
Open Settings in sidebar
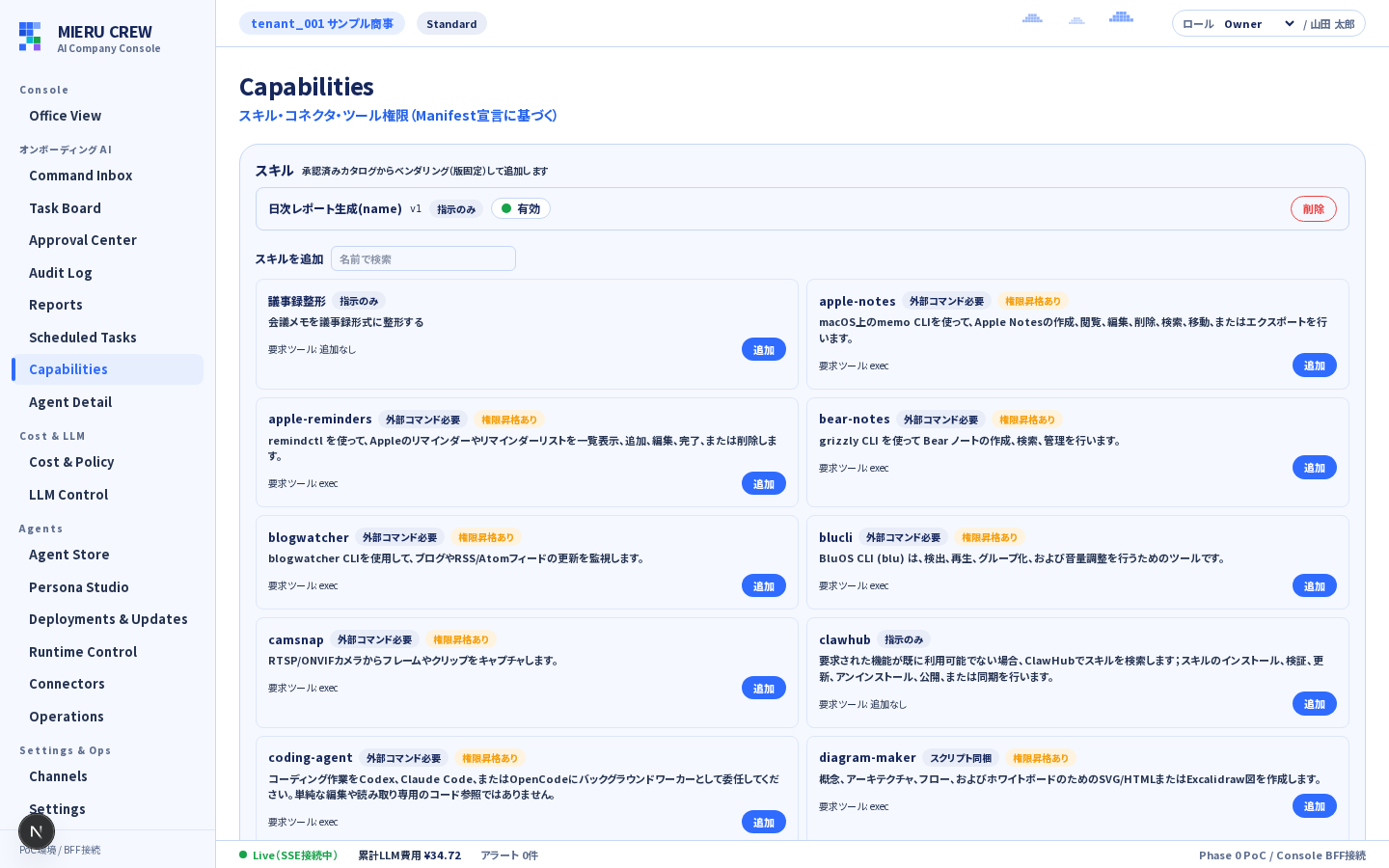click(x=107, y=809)
